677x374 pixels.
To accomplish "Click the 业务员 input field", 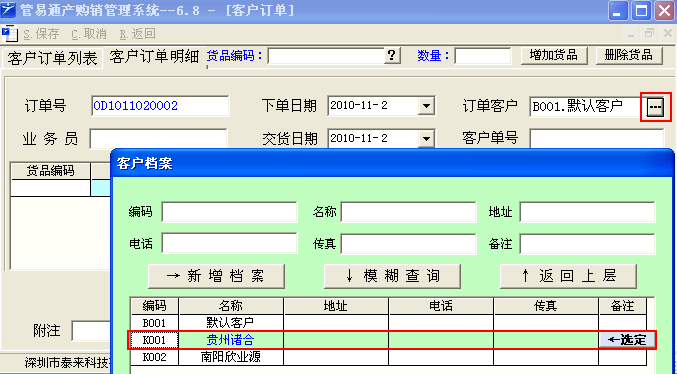I will [158, 139].
